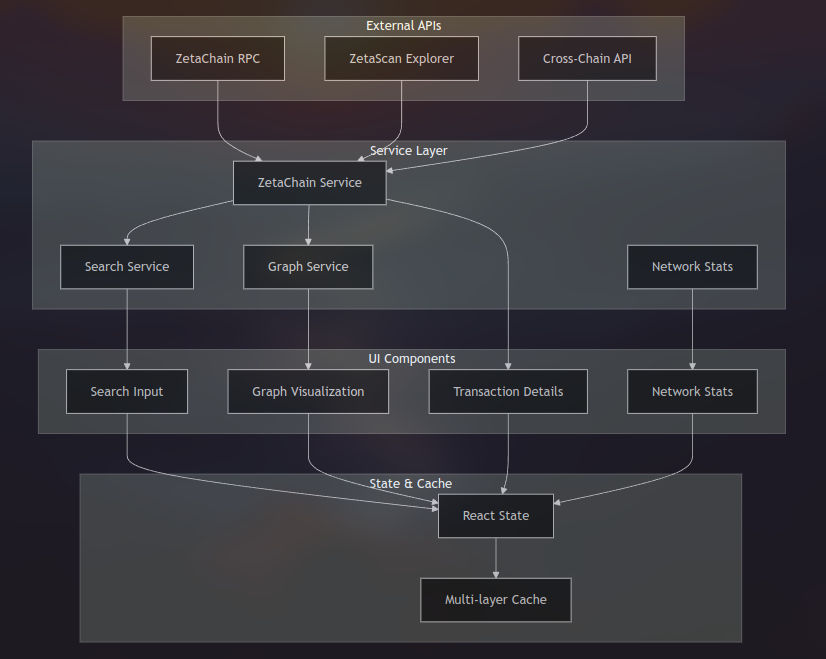Select the Graph Service node

pyautogui.click(x=308, y=267)
